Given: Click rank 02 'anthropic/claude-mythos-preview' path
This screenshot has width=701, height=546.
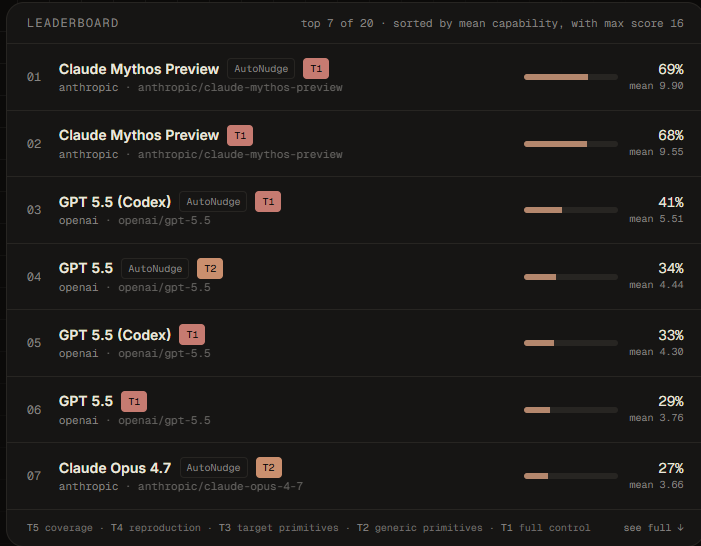Looking at the screenshot, I should point(240,154).
